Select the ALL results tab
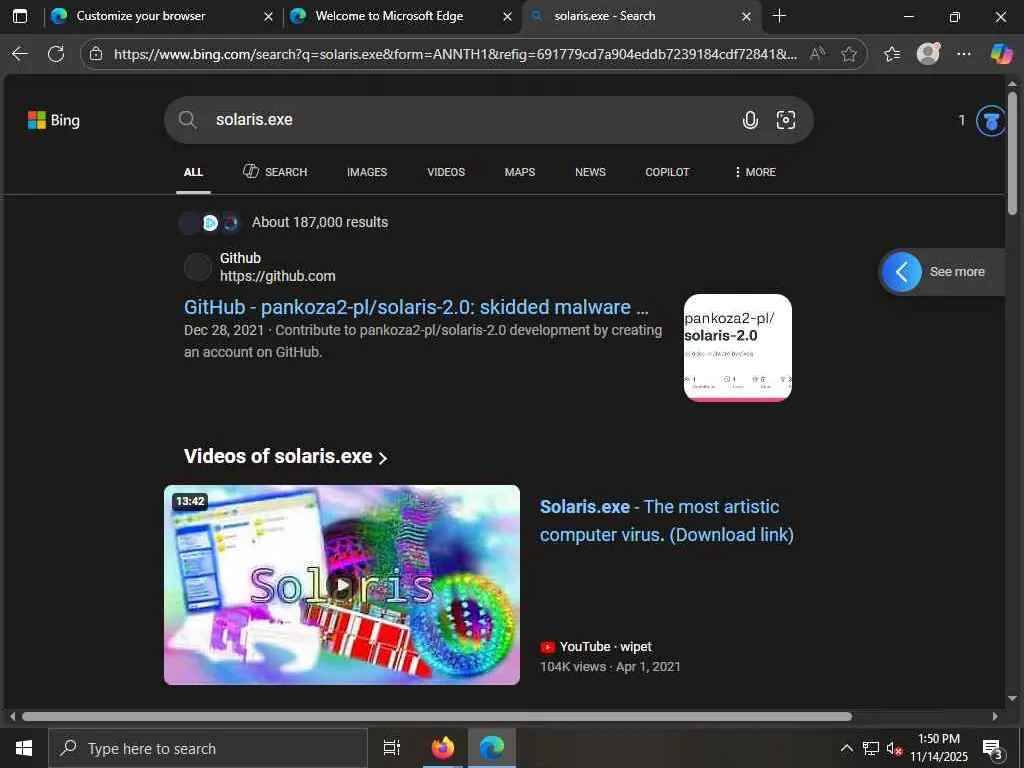 (x=193, y=172)
